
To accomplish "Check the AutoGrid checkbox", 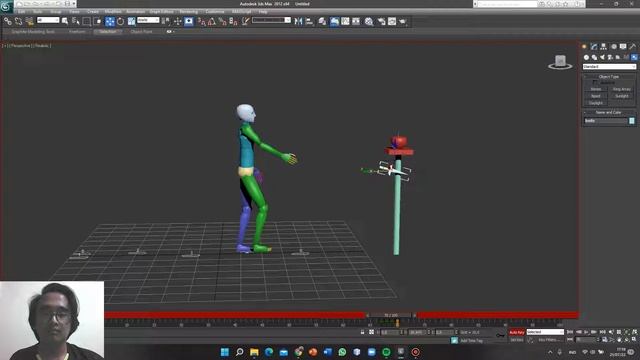I will point(595,82).
